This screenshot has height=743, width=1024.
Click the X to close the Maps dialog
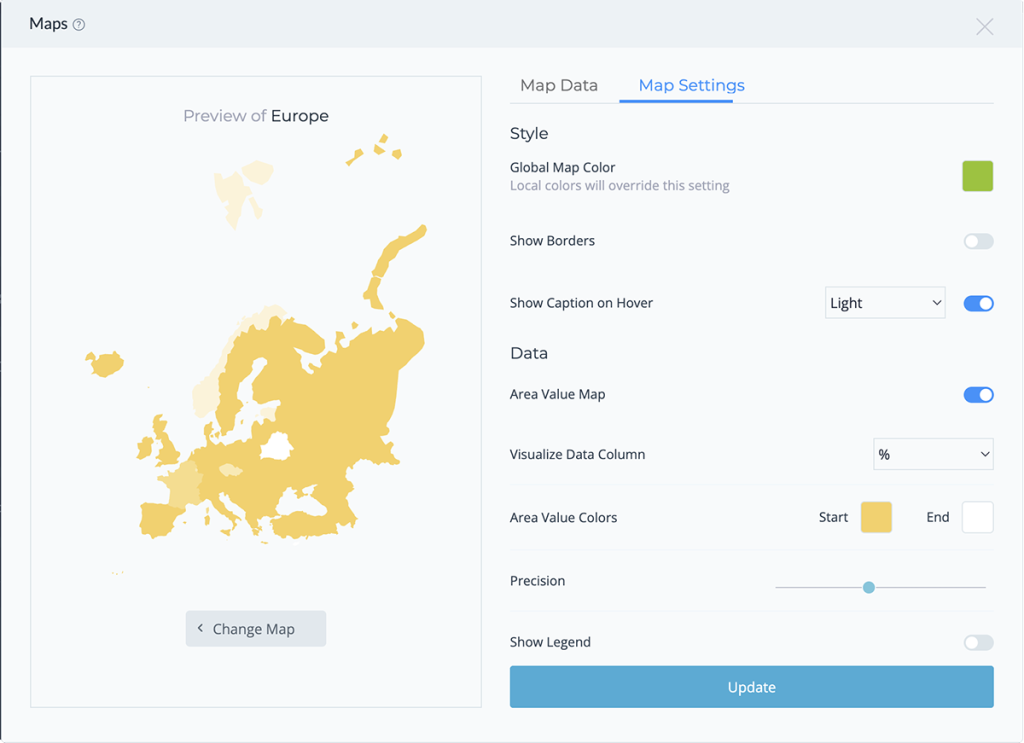click(984, 27)
